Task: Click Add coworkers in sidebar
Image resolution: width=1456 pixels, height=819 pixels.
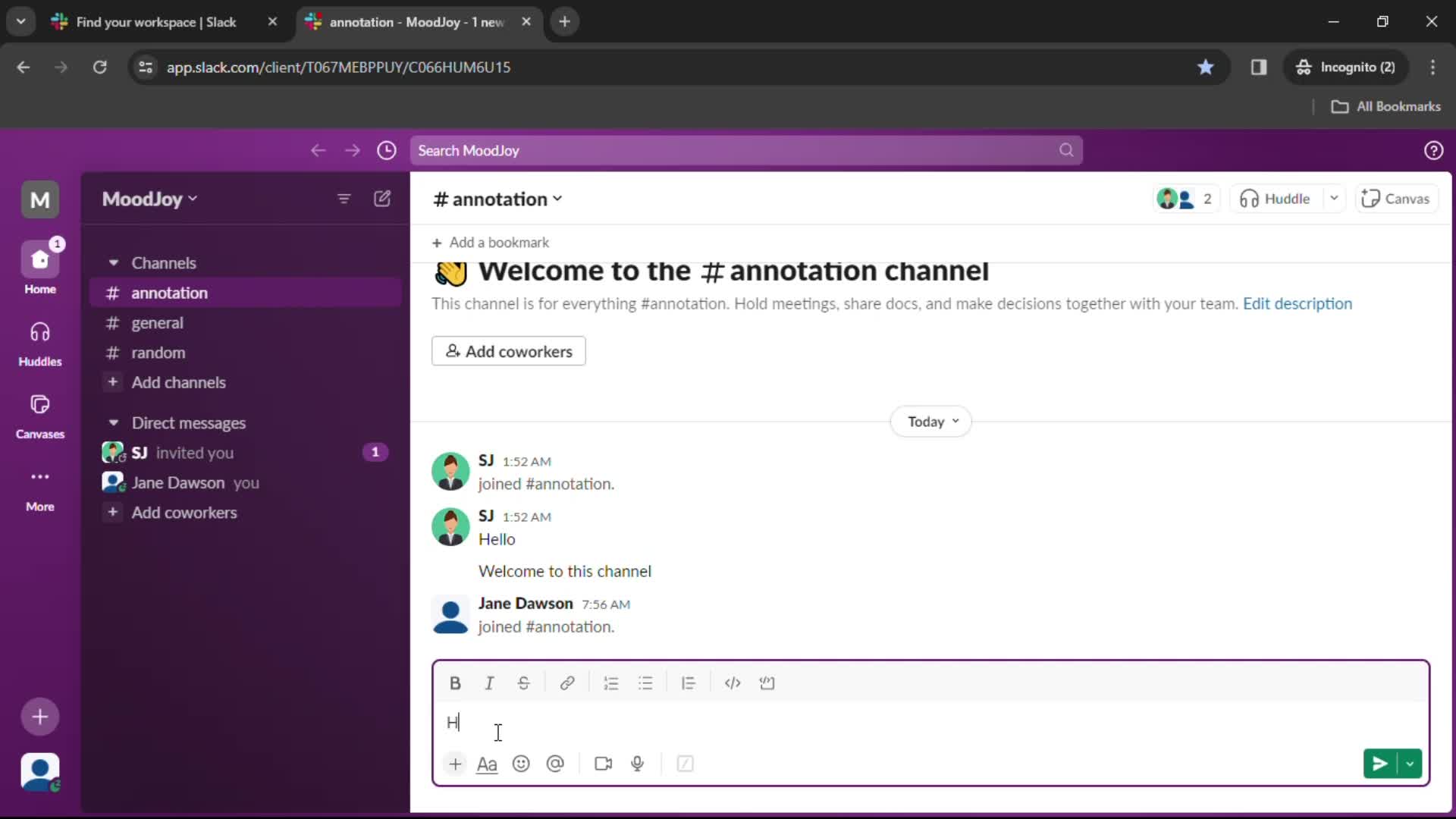Action: 245,513
